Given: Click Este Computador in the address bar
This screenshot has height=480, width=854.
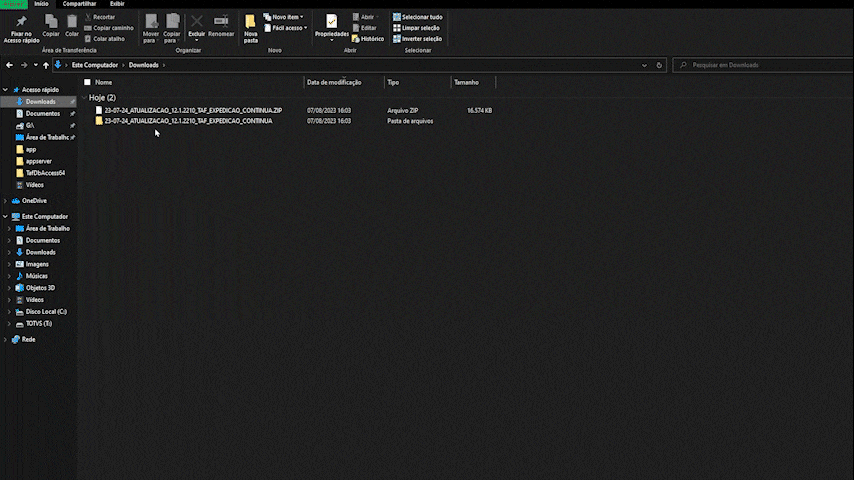Looking at the screenshot, I should (x=95, y=65).
